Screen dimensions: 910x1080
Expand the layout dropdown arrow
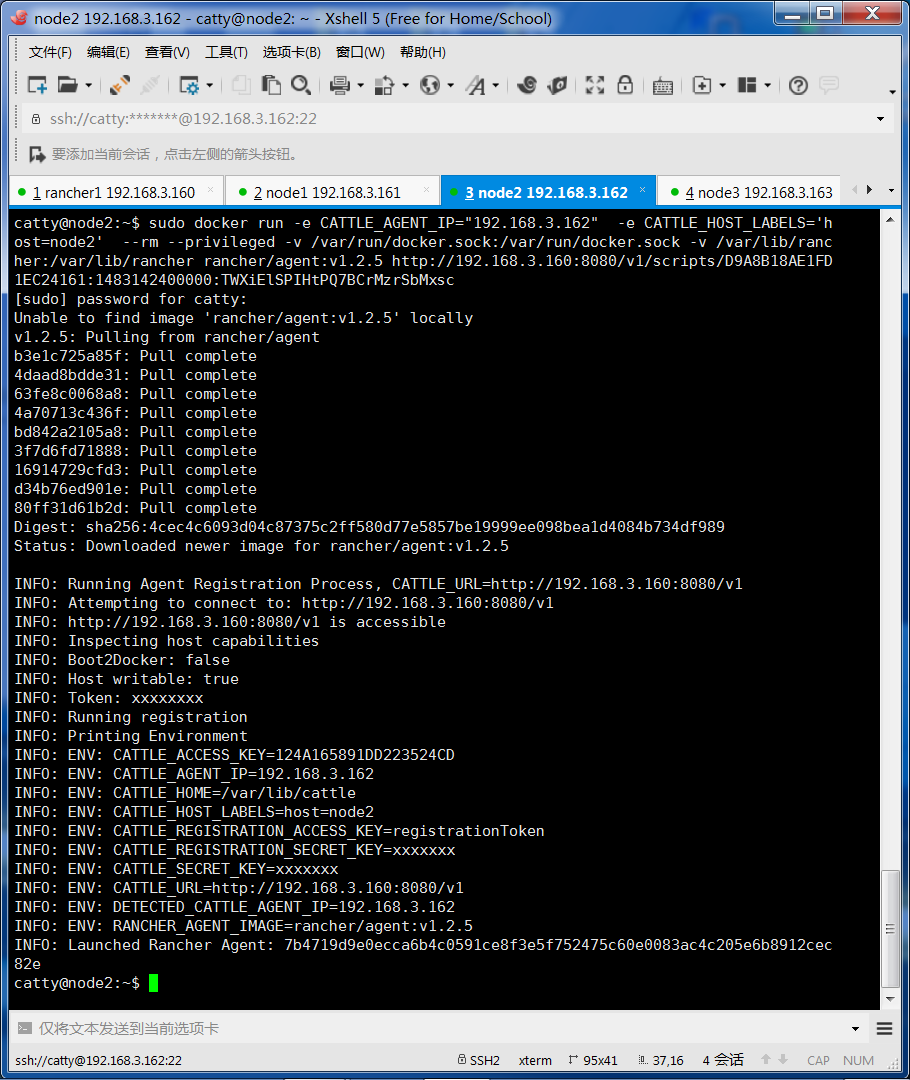[x=767, y=85]
